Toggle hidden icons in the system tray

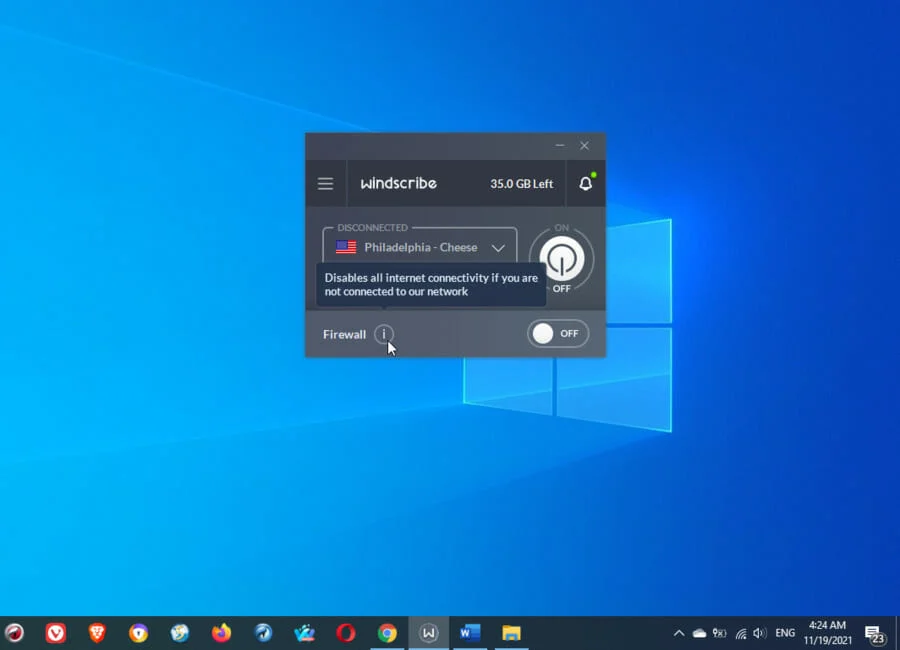(679, 632)
